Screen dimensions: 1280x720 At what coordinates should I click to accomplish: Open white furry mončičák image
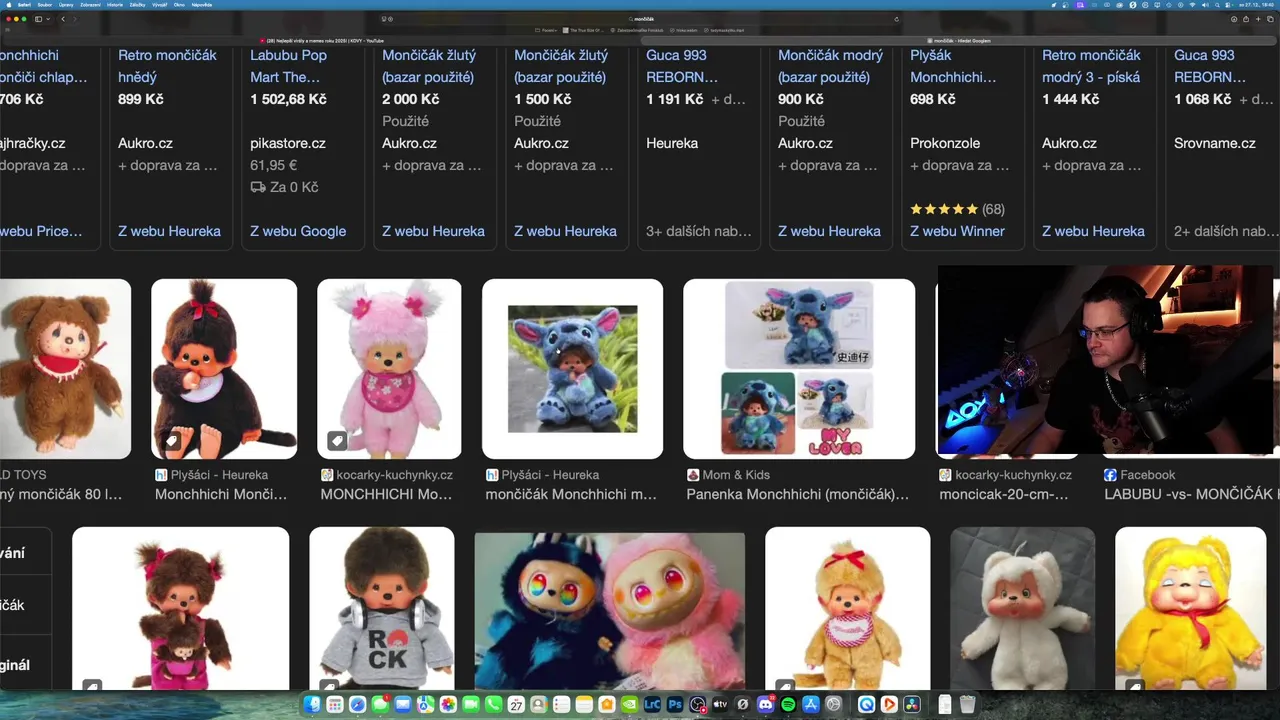pos(1023,608)
